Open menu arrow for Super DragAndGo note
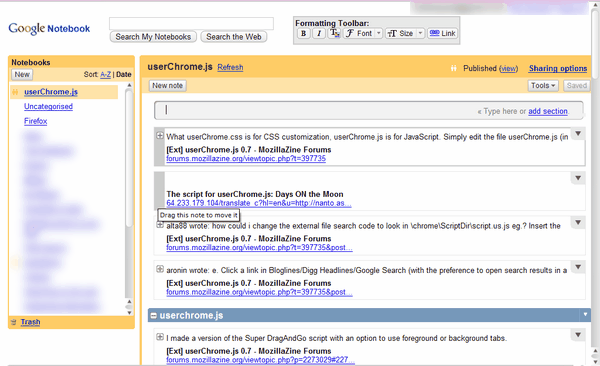This screenshot has height=366, width=600. [578, 335]
